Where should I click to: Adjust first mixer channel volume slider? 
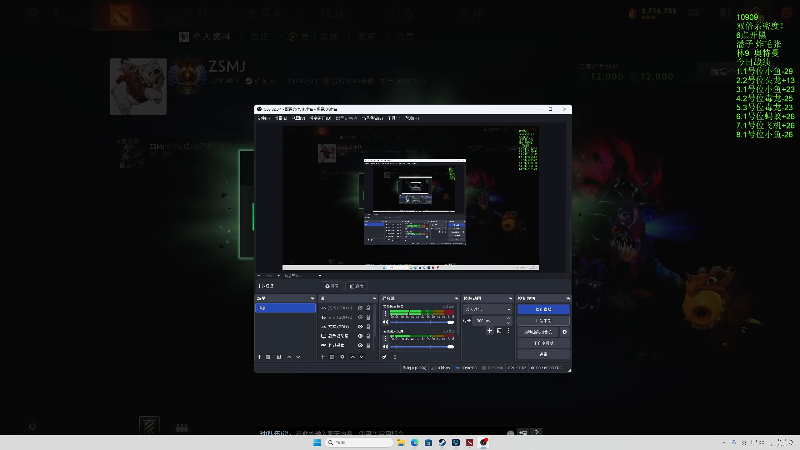422,322
